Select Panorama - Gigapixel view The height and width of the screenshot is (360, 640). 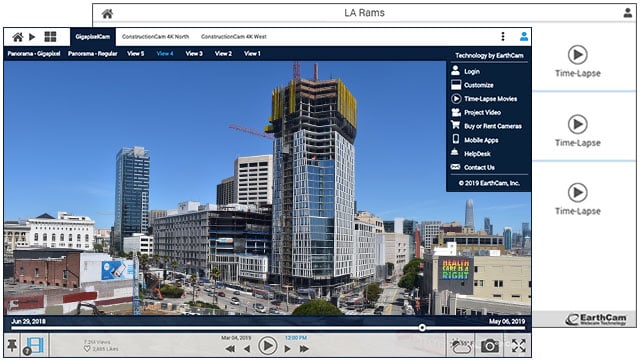click(x=34, y=53)
